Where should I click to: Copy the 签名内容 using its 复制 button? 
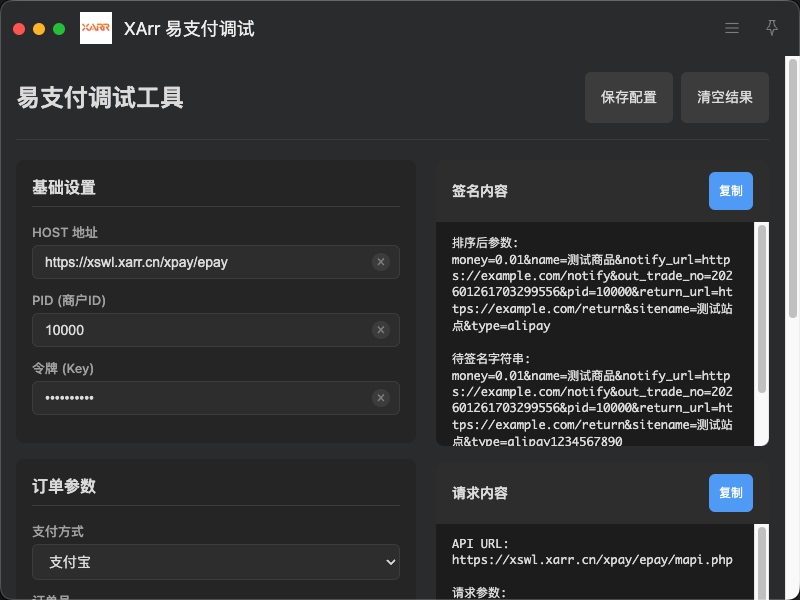(x=731, y=191)
